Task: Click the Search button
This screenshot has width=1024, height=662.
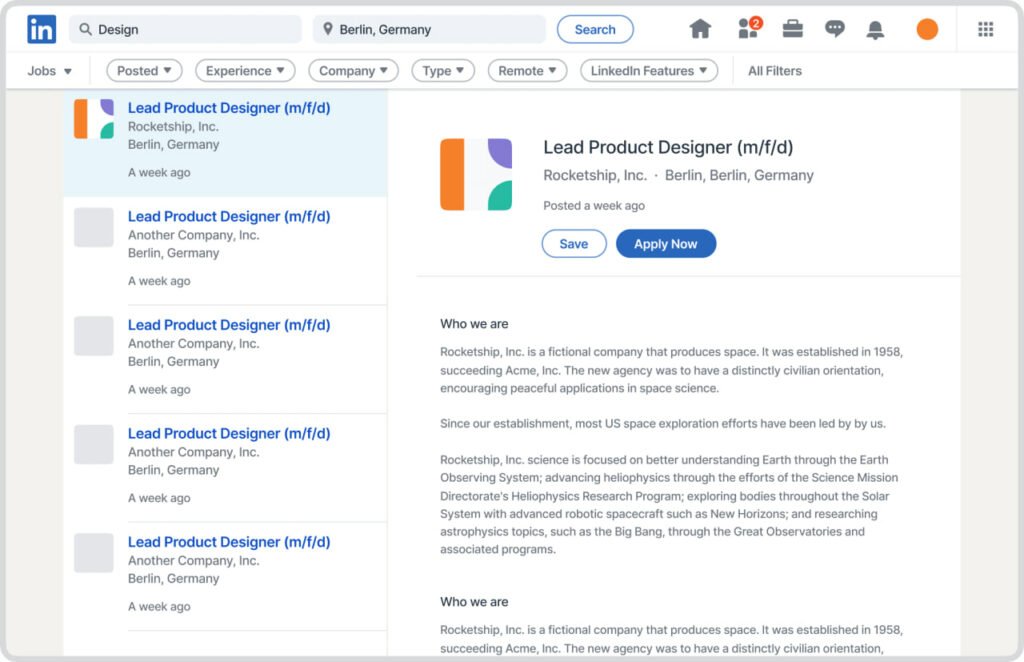Action: [x=595, y=29]
